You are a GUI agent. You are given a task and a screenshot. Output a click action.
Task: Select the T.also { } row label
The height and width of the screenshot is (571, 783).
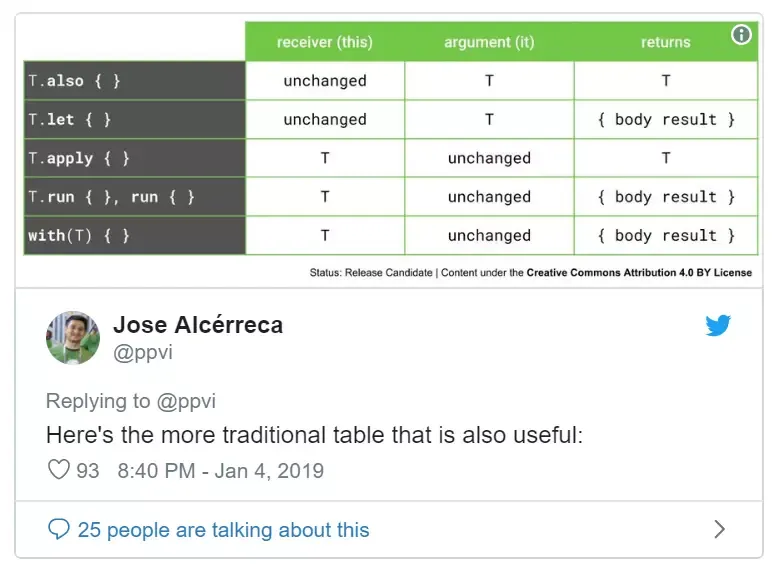[x=75, y=81]
